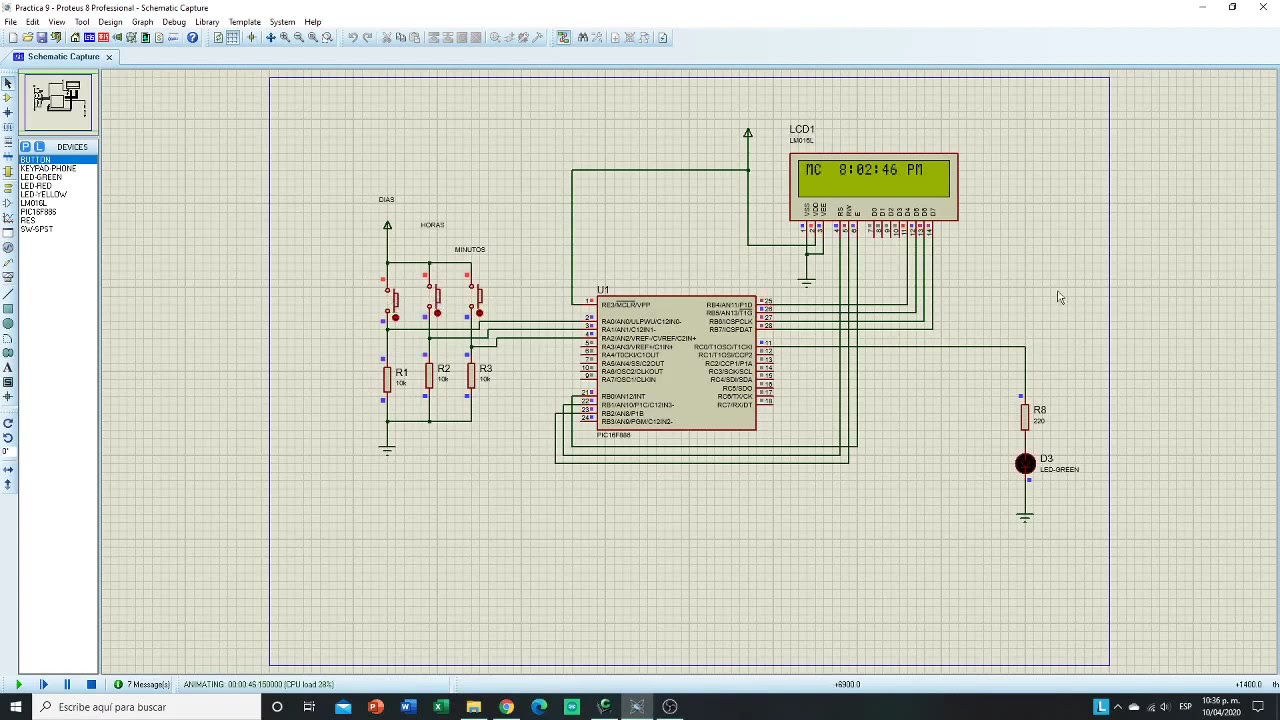Open the blue help question mark icon
Image resolution: width=1280 pixels, height=720 pixels.
[193, 38]
